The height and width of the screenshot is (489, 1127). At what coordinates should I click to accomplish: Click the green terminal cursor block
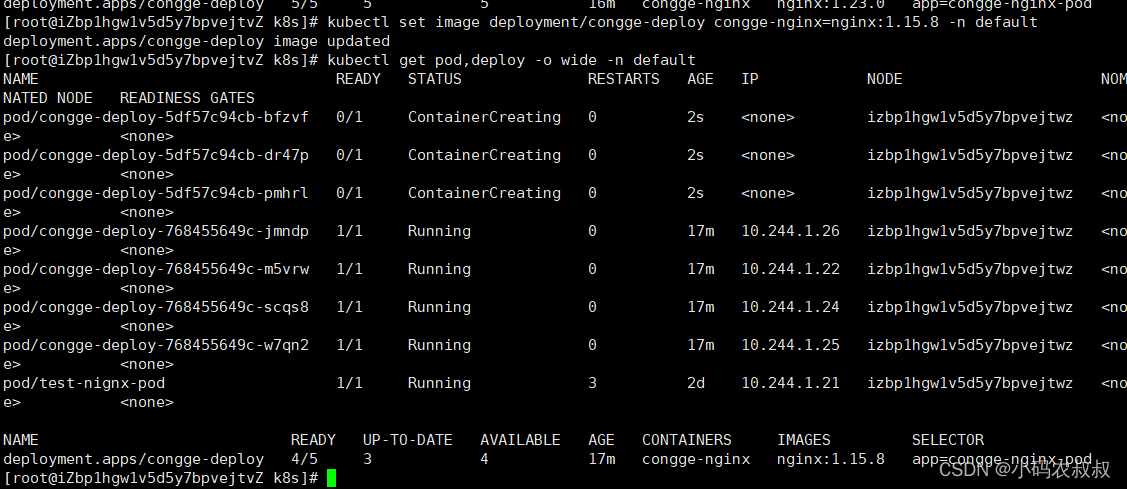[332, 479]
